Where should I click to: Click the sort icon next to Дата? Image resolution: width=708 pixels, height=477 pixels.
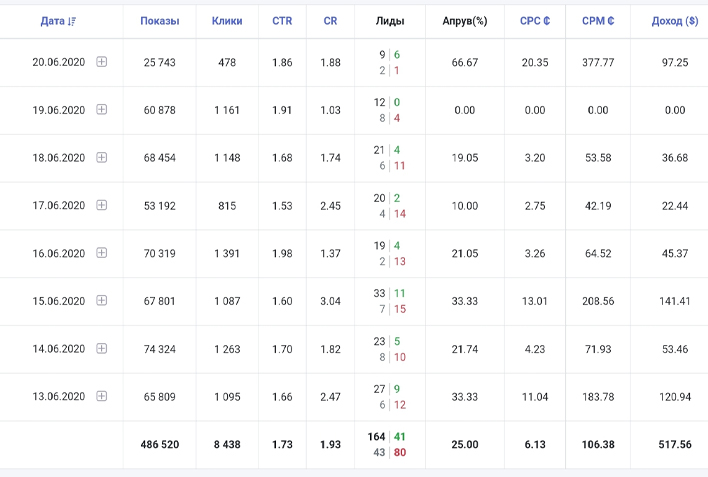[72, 21]
